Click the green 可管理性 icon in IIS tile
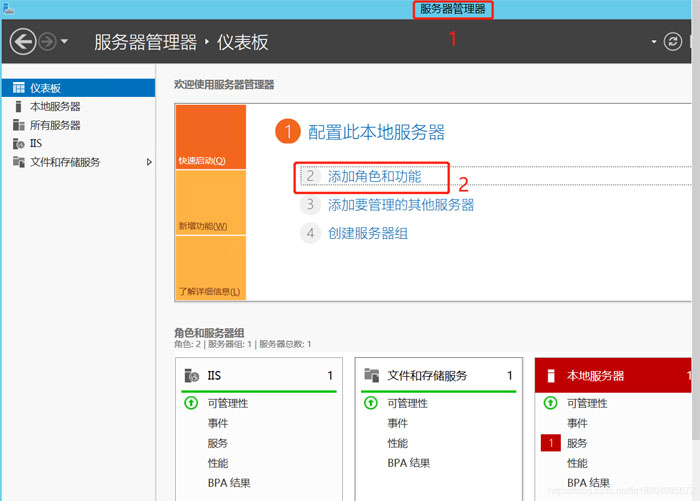Image resolution: width=700 pixels, height=501 pixels. (x=191, y=403)
